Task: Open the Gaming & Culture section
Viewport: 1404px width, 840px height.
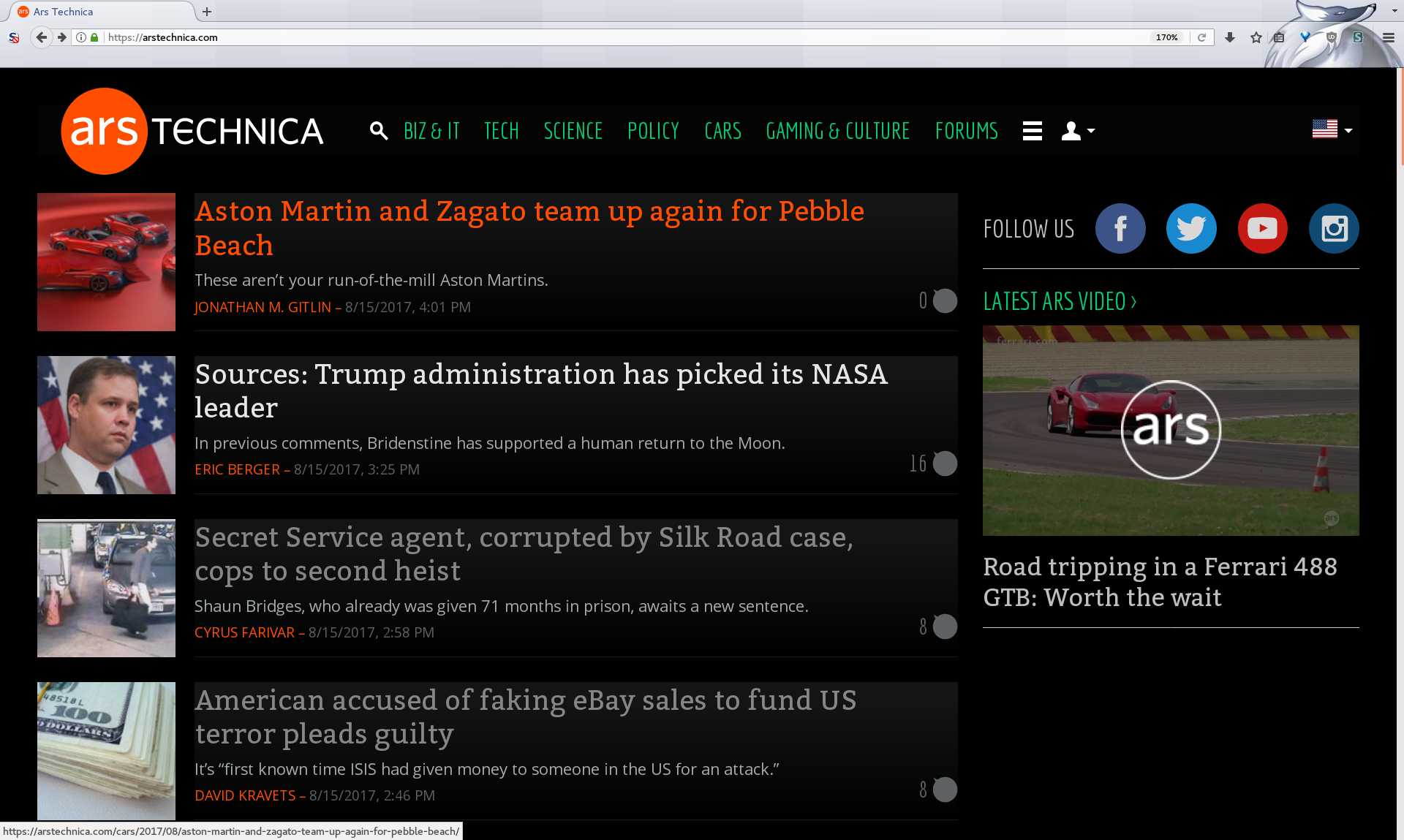Action: pyautogui.click(x=837, y=132)
